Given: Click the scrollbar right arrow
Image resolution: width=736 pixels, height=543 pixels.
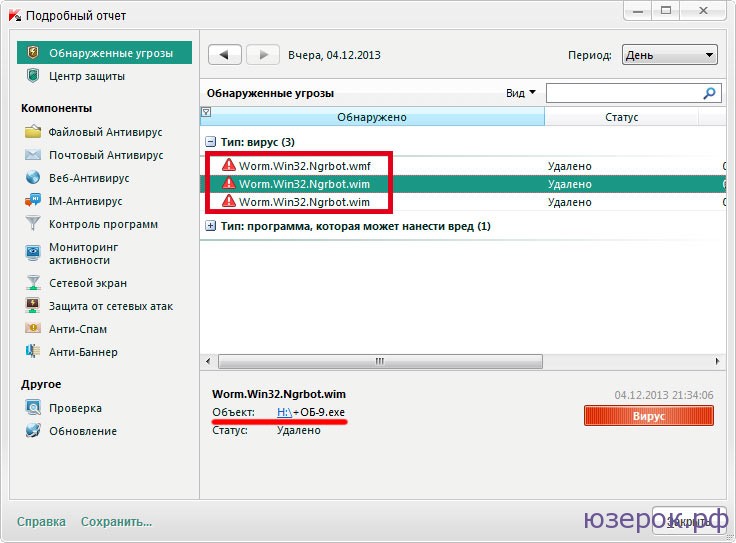Looking at the screenshot, I should pyautogui.click(x=717, y=361).
